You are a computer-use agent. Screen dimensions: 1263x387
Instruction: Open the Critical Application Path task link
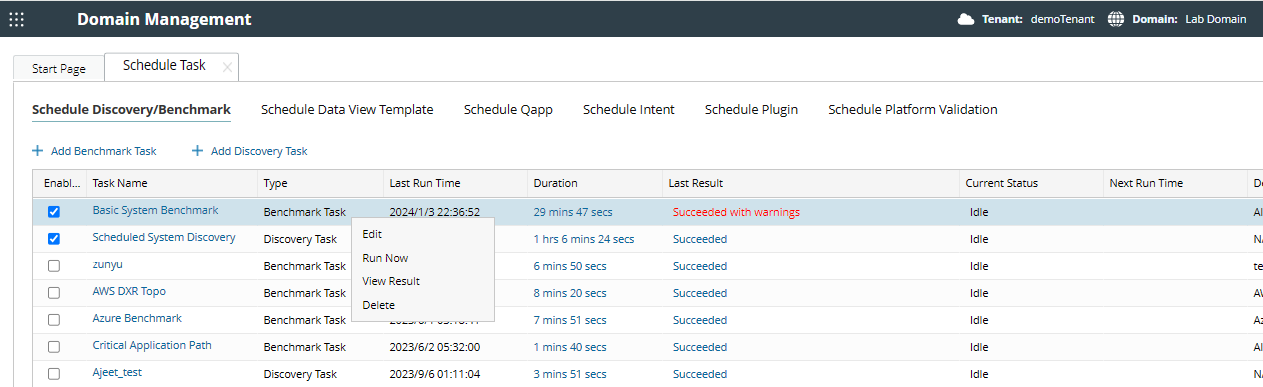coord(152,346)
